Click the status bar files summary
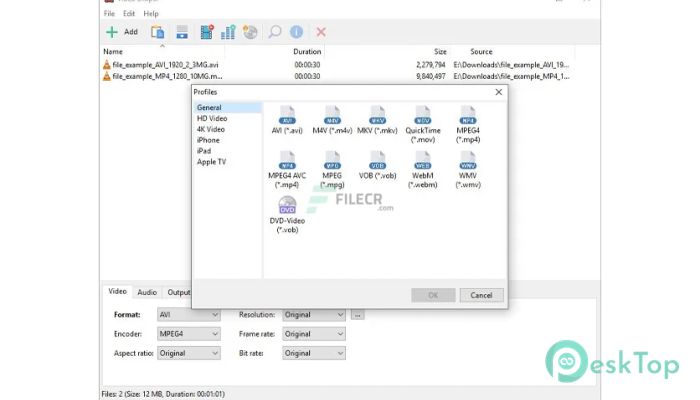The width and height of the screenshot is (700, 400). [x=163, y=394]
